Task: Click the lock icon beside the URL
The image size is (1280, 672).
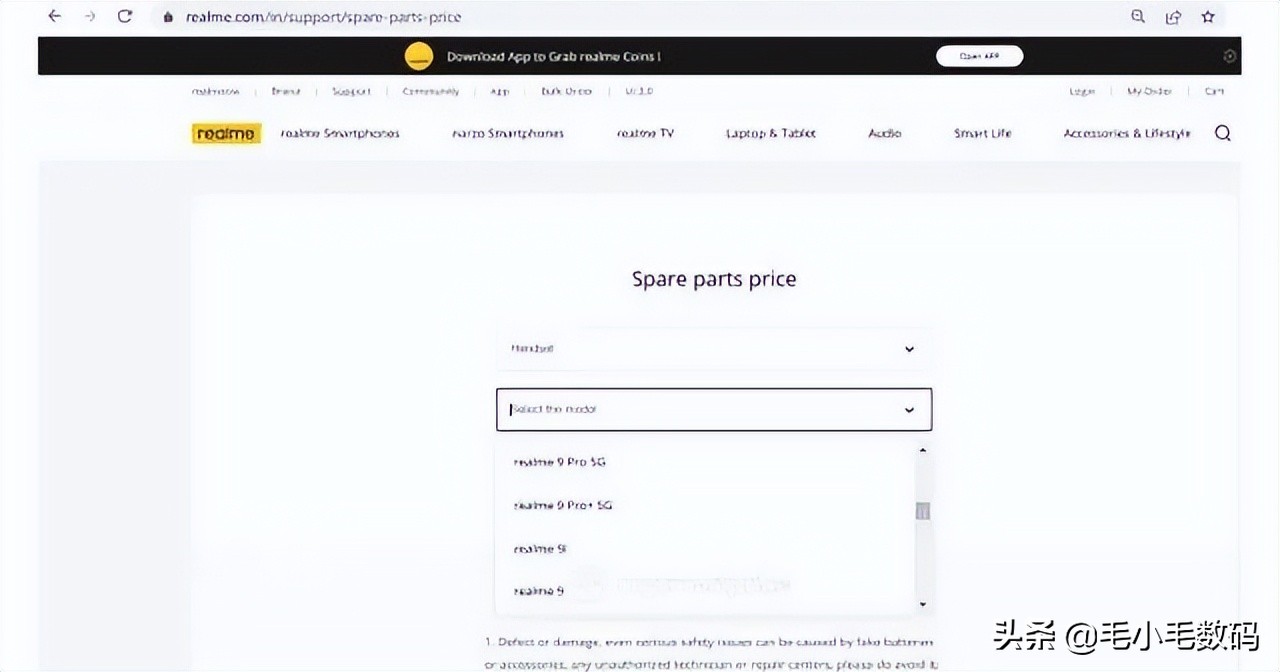Action: coord(168,17)
